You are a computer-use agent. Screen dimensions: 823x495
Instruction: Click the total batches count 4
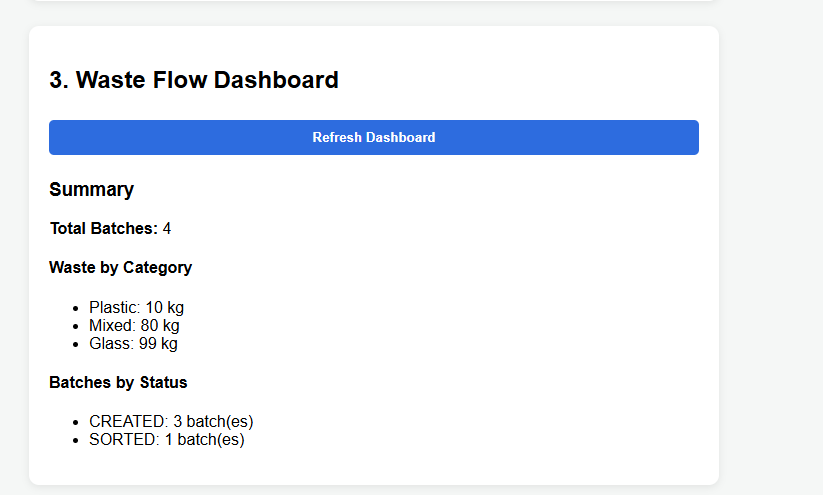point(167,228)
